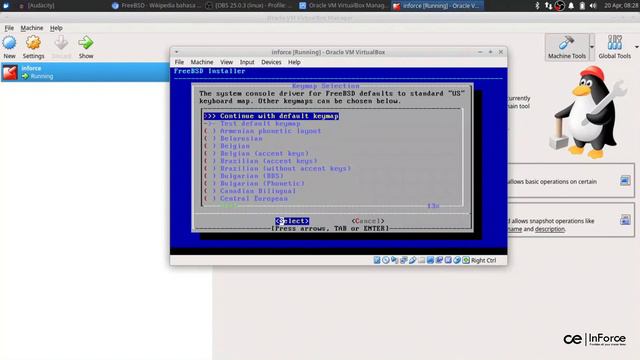Click audio icon in VM status bar
Viewport: 640px width, 360px height.
(x=395, y=260)
